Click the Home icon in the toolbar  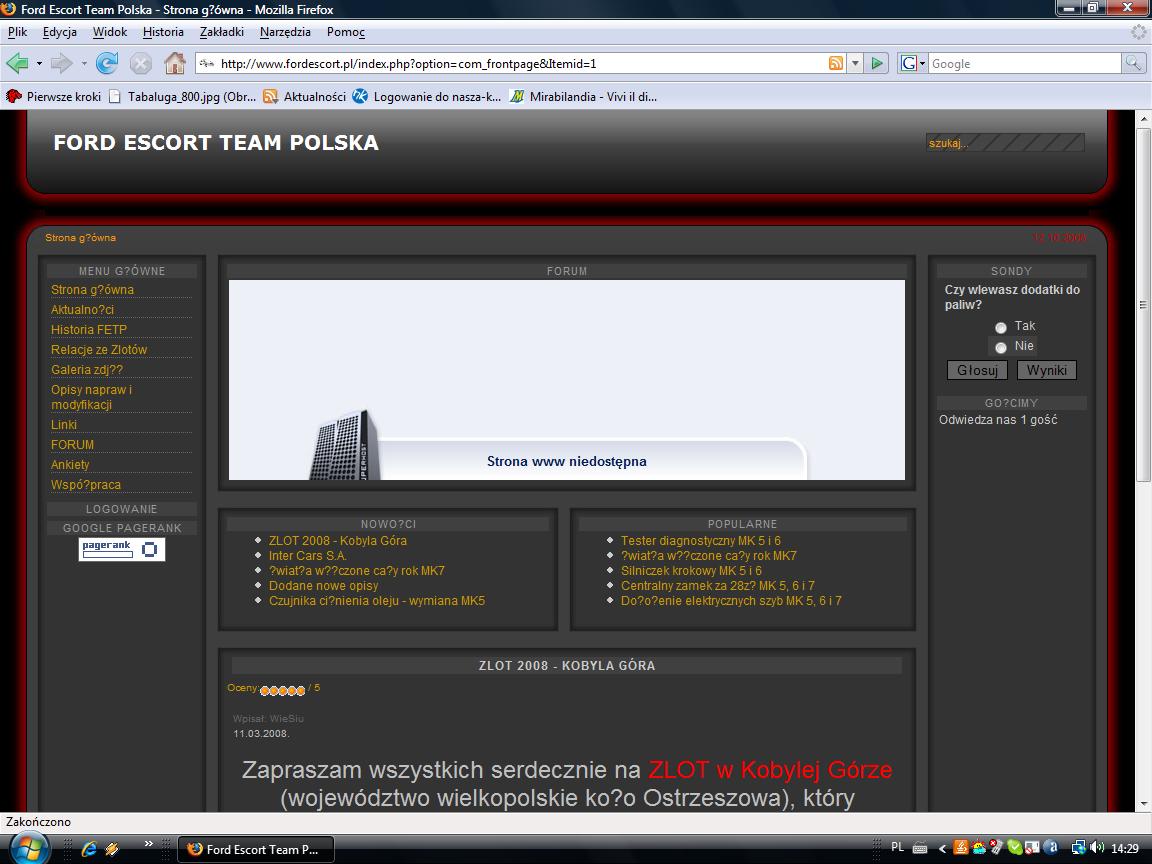[x=175, y=63]
